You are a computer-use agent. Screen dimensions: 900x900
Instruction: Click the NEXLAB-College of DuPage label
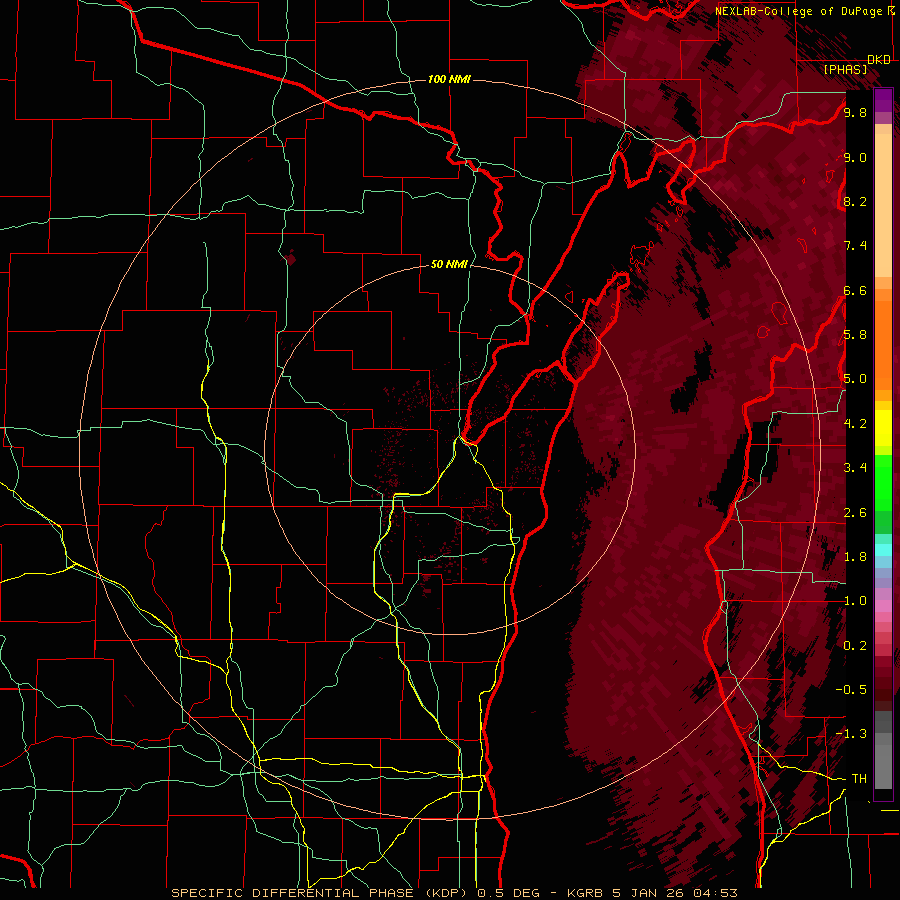tap(806, 11)
